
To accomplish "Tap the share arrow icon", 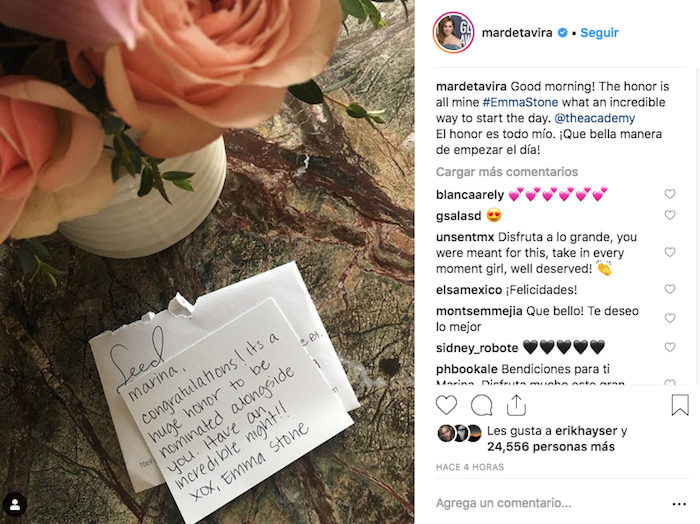I will 516,405.
